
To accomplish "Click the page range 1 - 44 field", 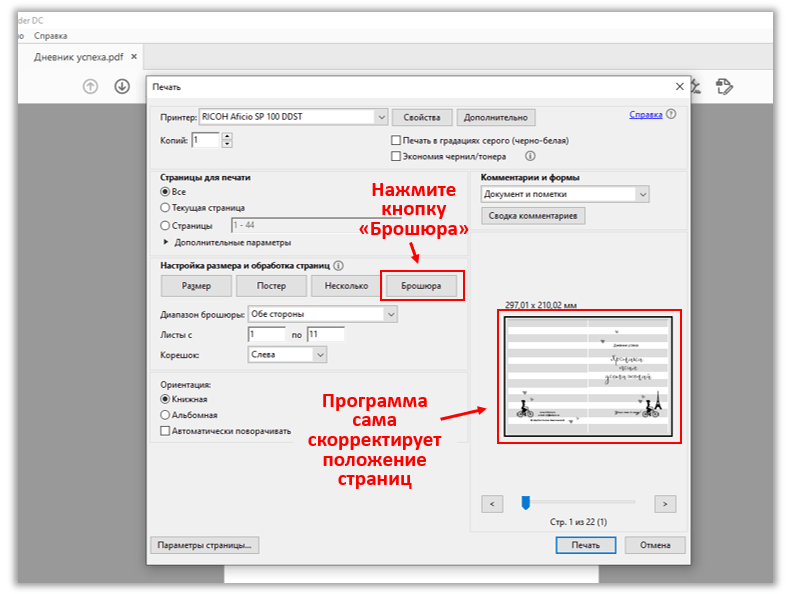I will 316,225.
